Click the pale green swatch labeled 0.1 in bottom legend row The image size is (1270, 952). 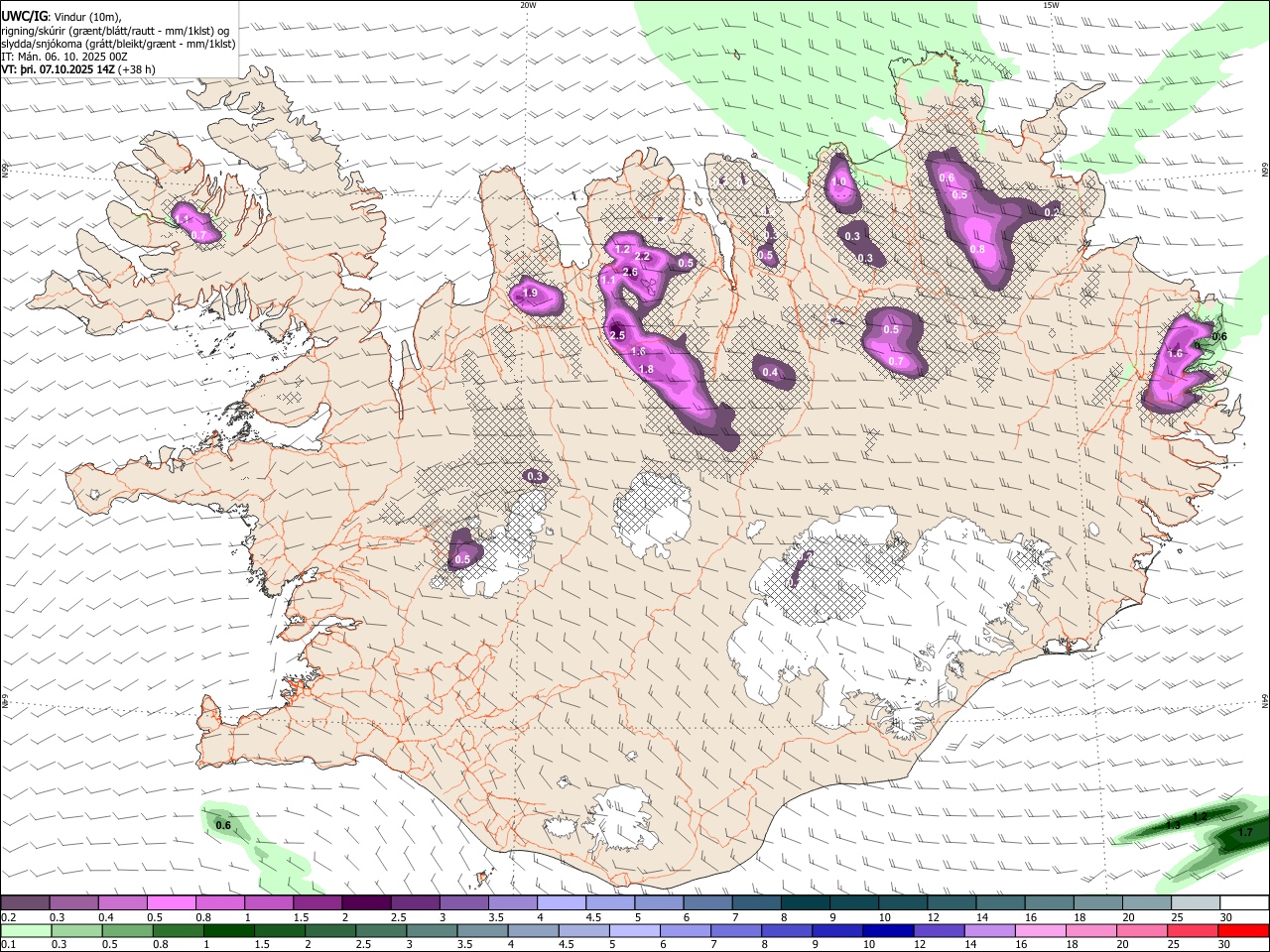[26, 931]
